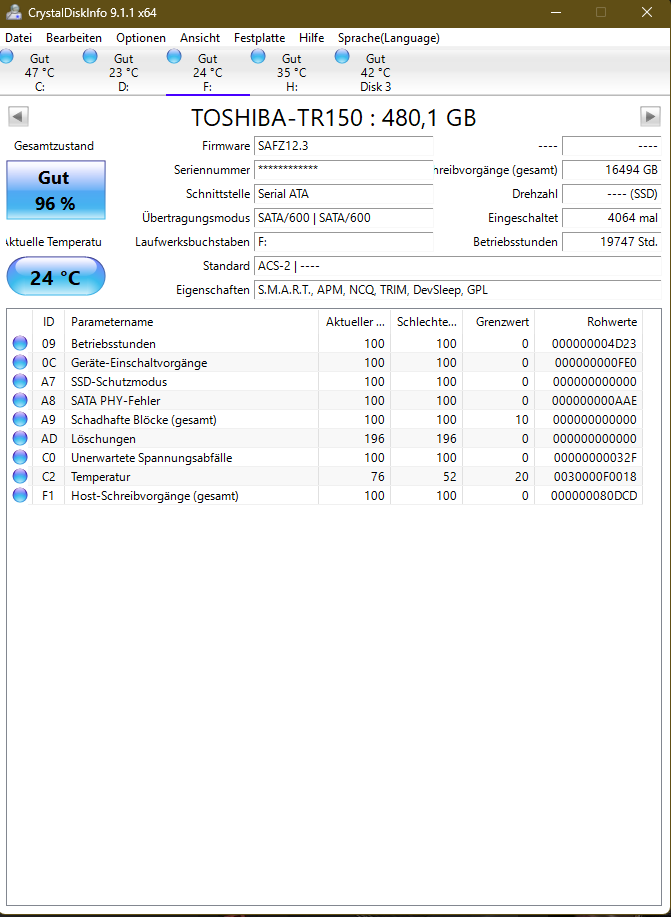Click status orb of SSD-Schutzmodus row

[x=20, y=381]
